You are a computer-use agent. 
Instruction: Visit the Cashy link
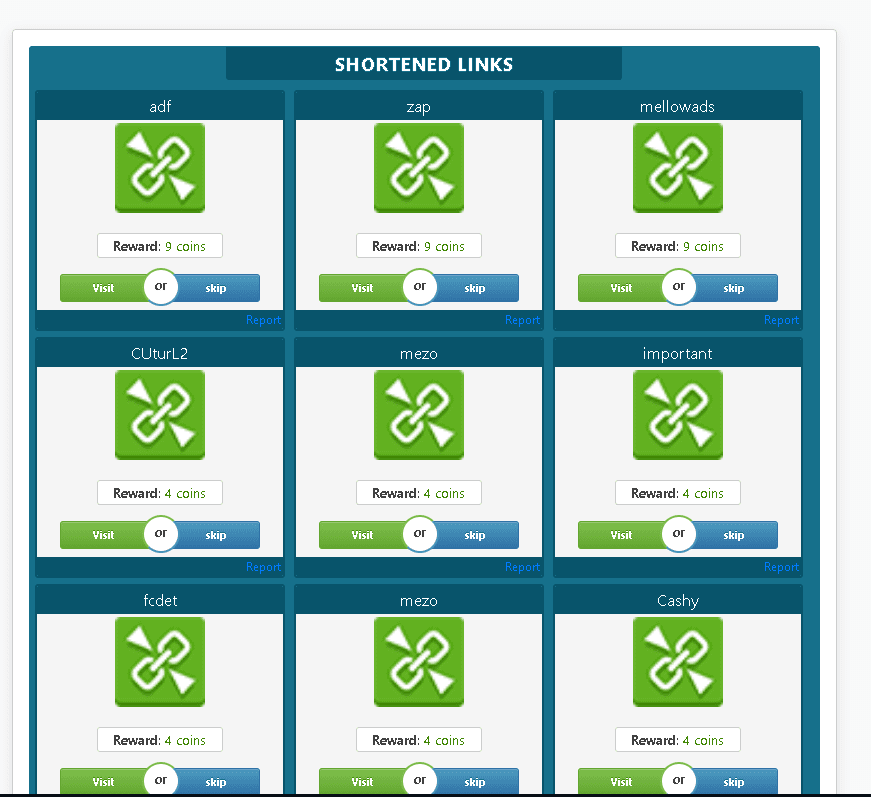620,781
